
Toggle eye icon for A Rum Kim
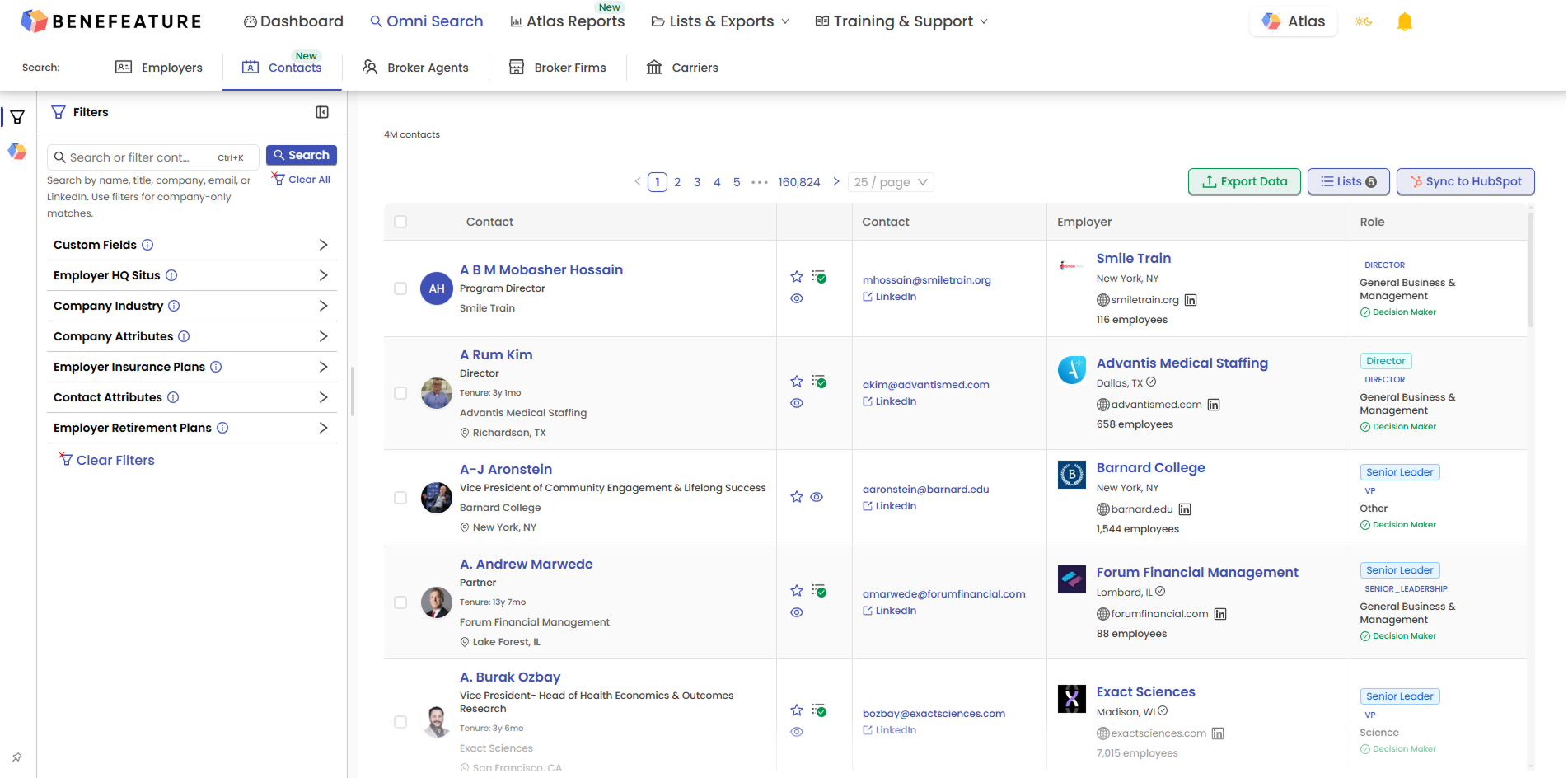click(797, 403)
